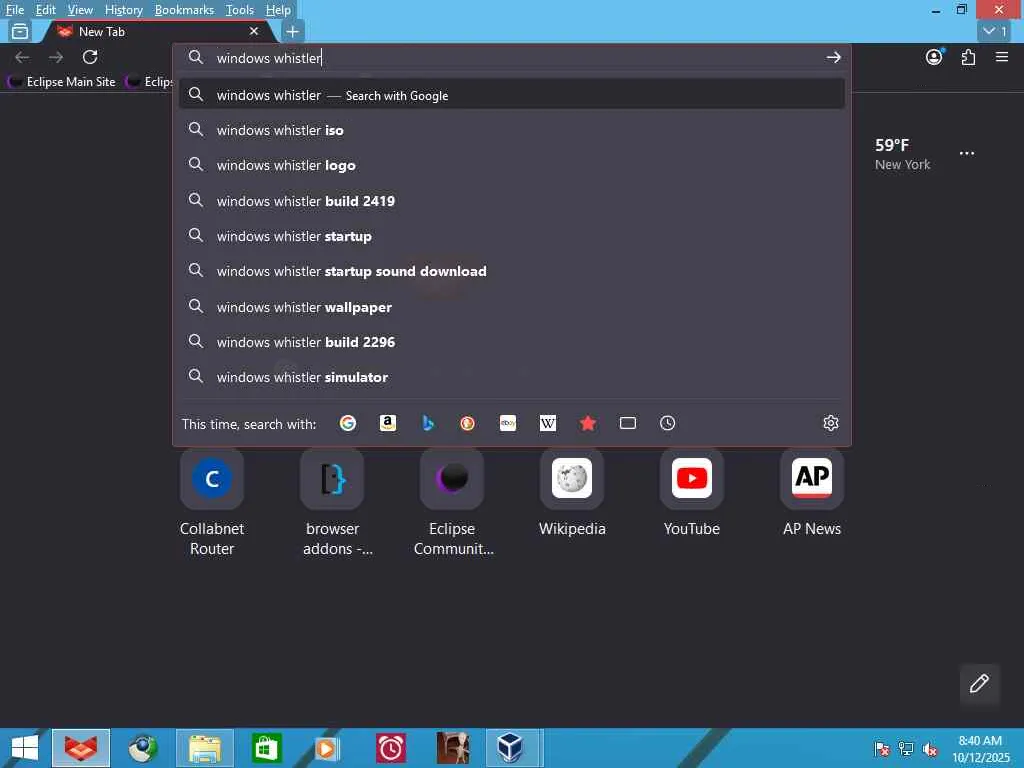Search with Google one-off icon

348,423
